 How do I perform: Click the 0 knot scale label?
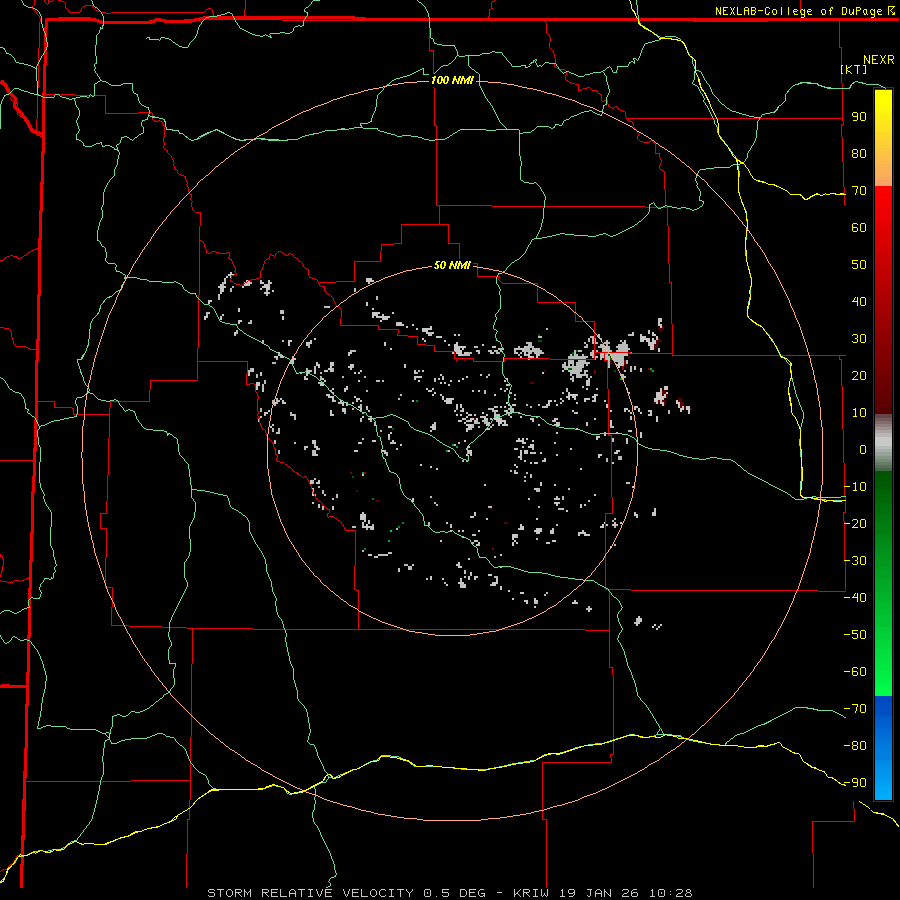(863, 450)
